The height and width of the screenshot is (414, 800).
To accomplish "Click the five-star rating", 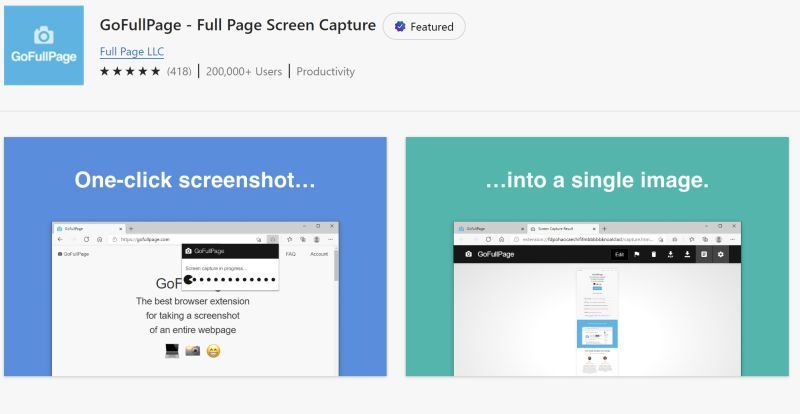I will 130,71.
